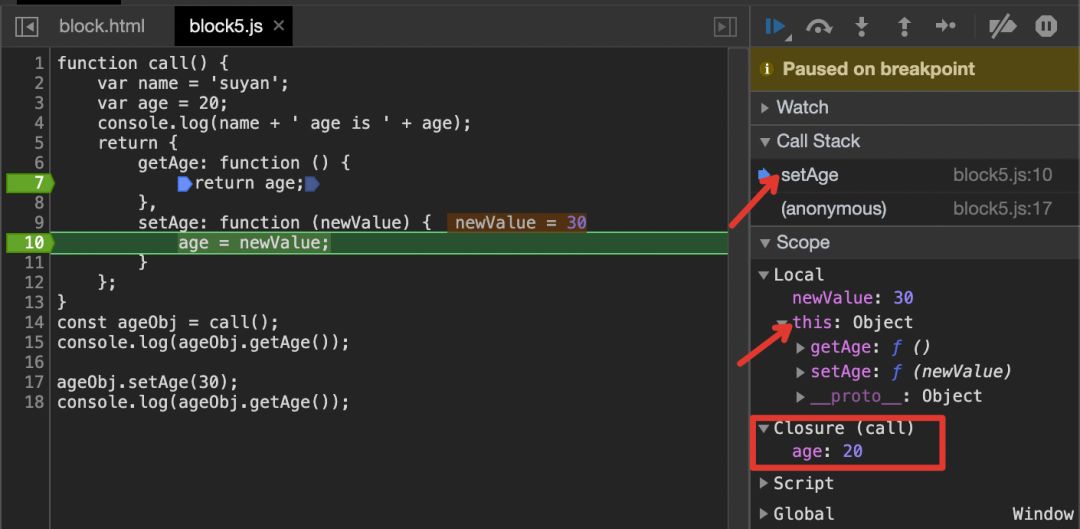1080x529 pixels.
Task: Step into next function call
Action: [x=861, y=27]
